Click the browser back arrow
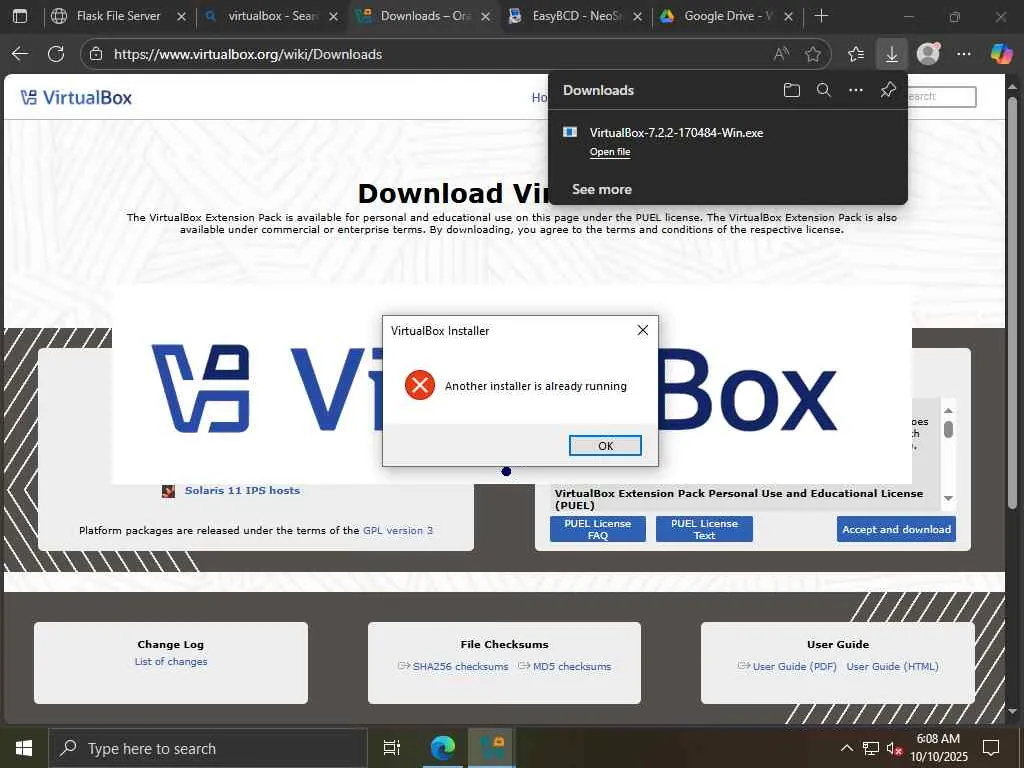Screen dimensions: 1024x768 coord(20,54)
